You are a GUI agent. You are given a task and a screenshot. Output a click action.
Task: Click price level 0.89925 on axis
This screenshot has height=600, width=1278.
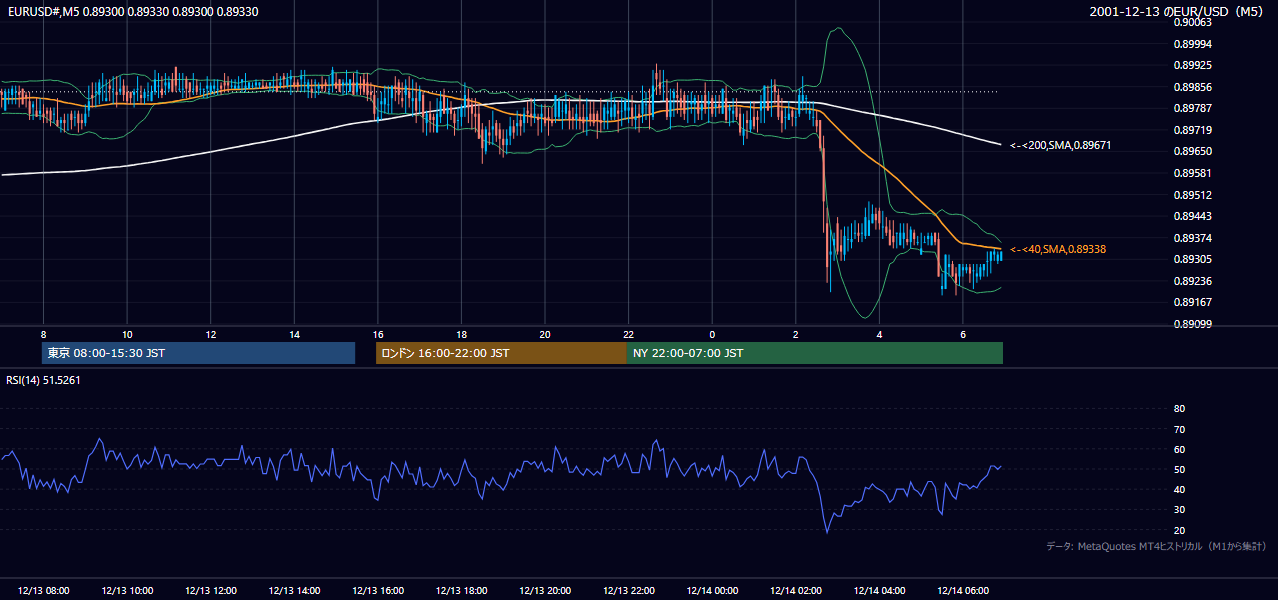[x=1193, y=65]
